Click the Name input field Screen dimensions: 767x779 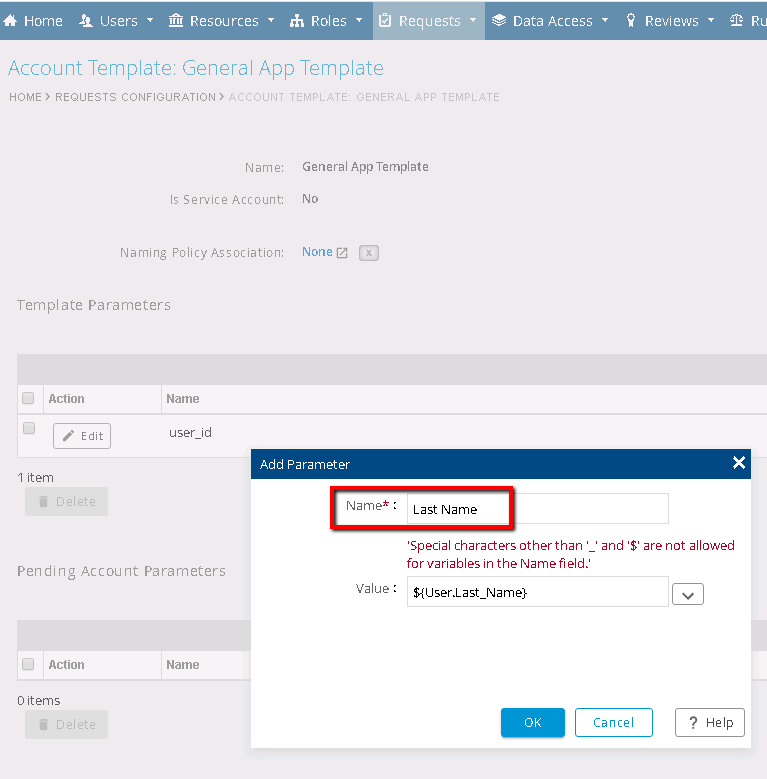(x=537, y=509)
